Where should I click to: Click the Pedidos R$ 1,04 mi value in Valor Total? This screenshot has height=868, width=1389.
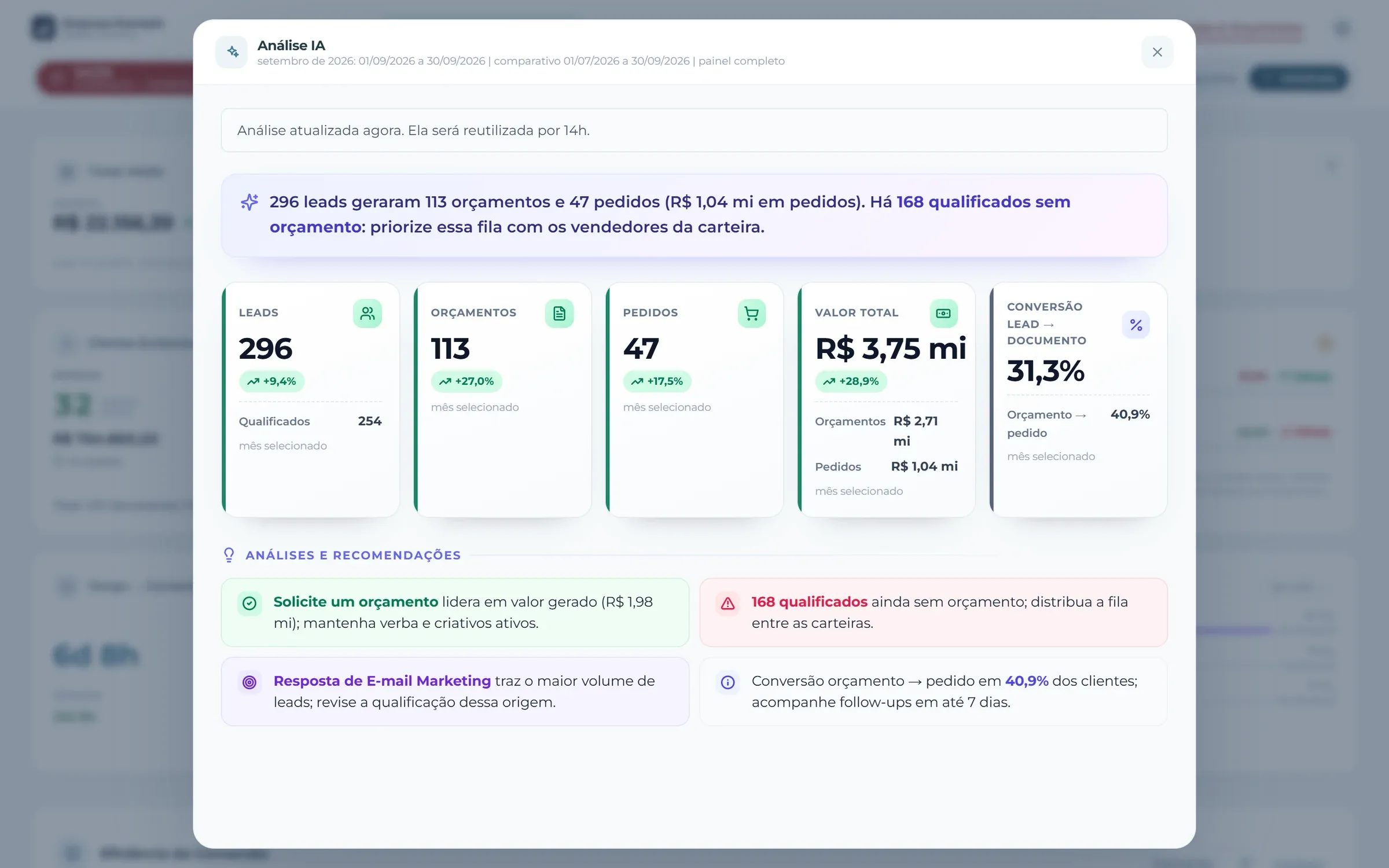point(924,466)
